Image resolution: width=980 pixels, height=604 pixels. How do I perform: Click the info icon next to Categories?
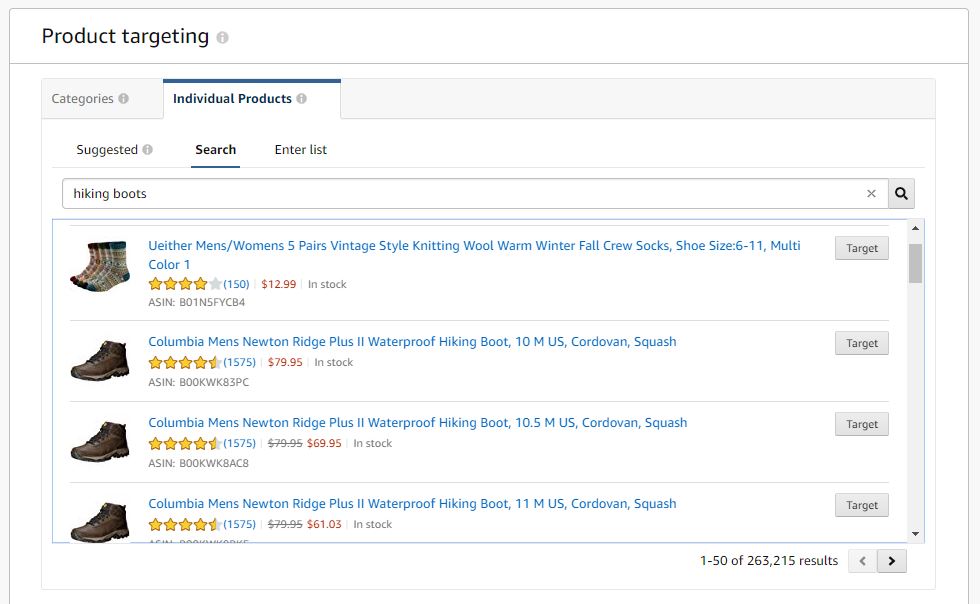(124, 99)
